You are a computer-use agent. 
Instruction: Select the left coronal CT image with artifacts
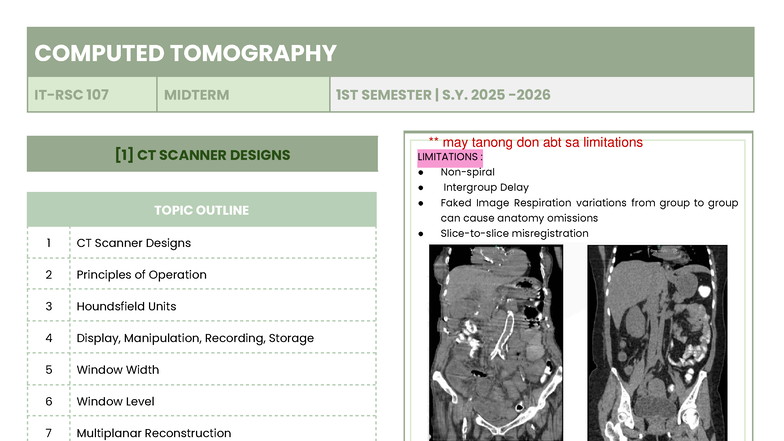coord(496,342)
